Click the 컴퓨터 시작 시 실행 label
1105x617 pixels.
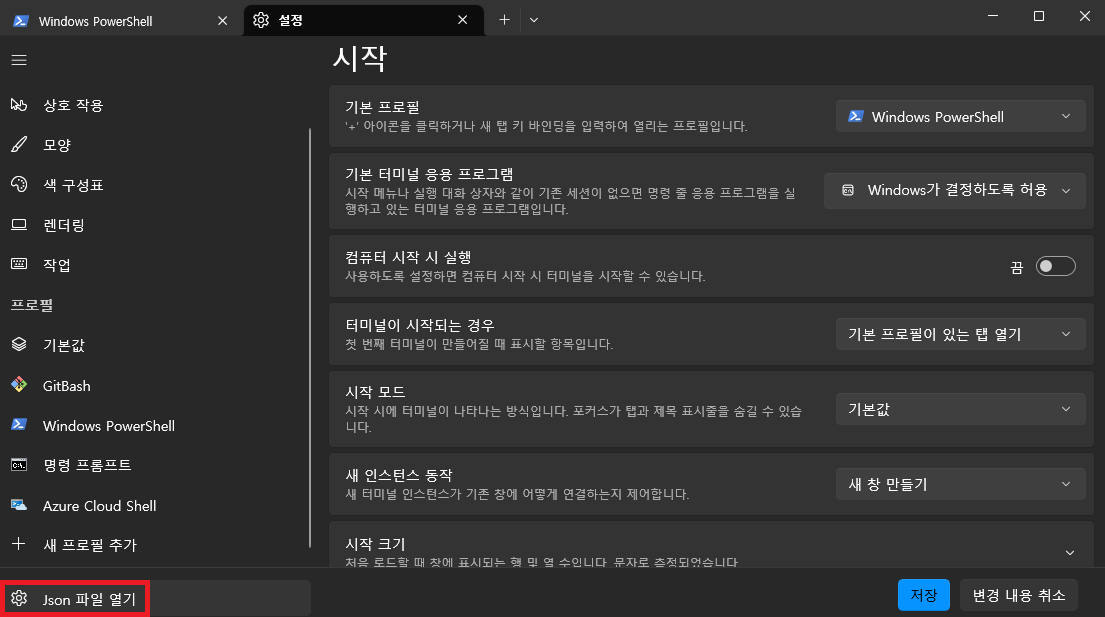click(408, 257)
